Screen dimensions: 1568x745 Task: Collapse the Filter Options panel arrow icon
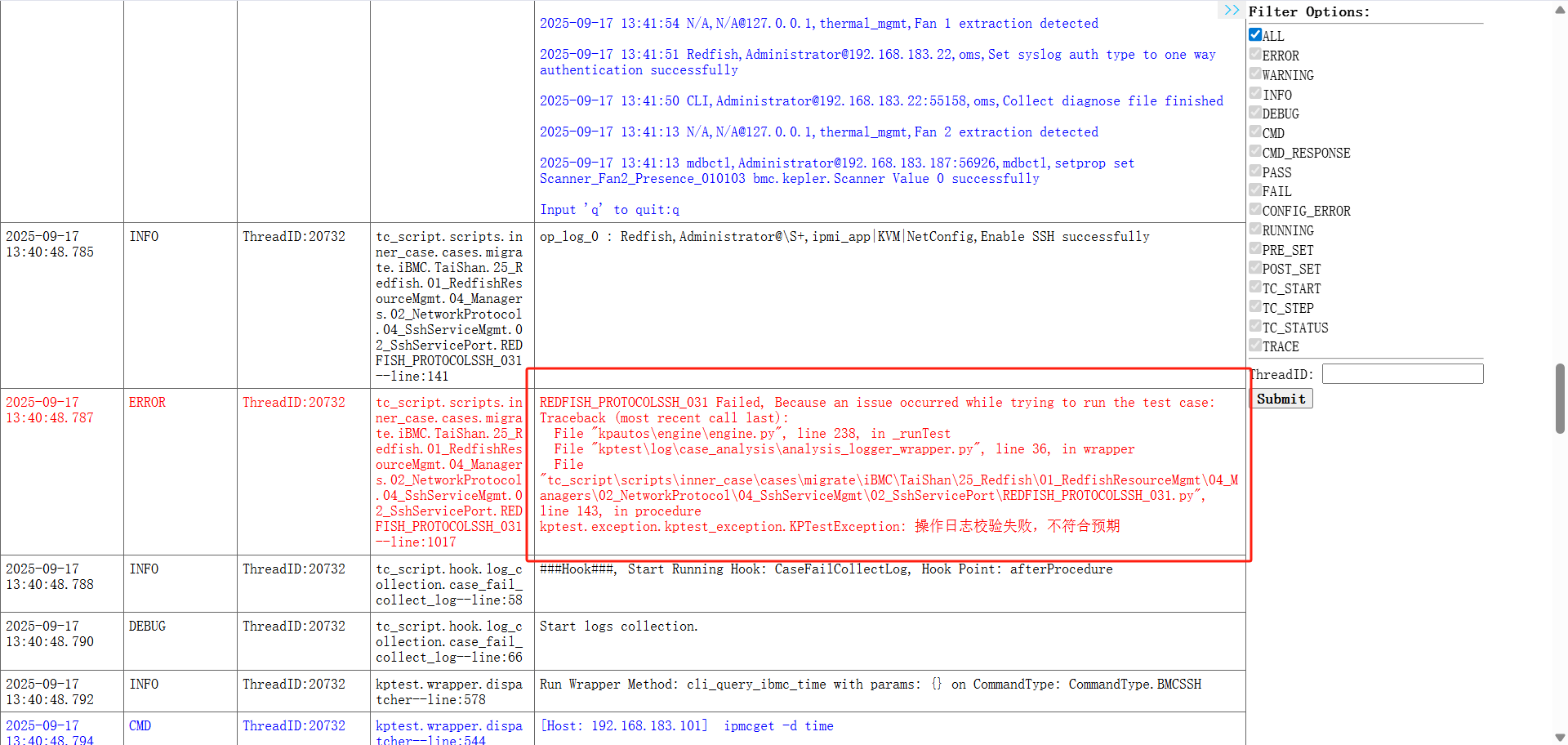click(1232, 11)
